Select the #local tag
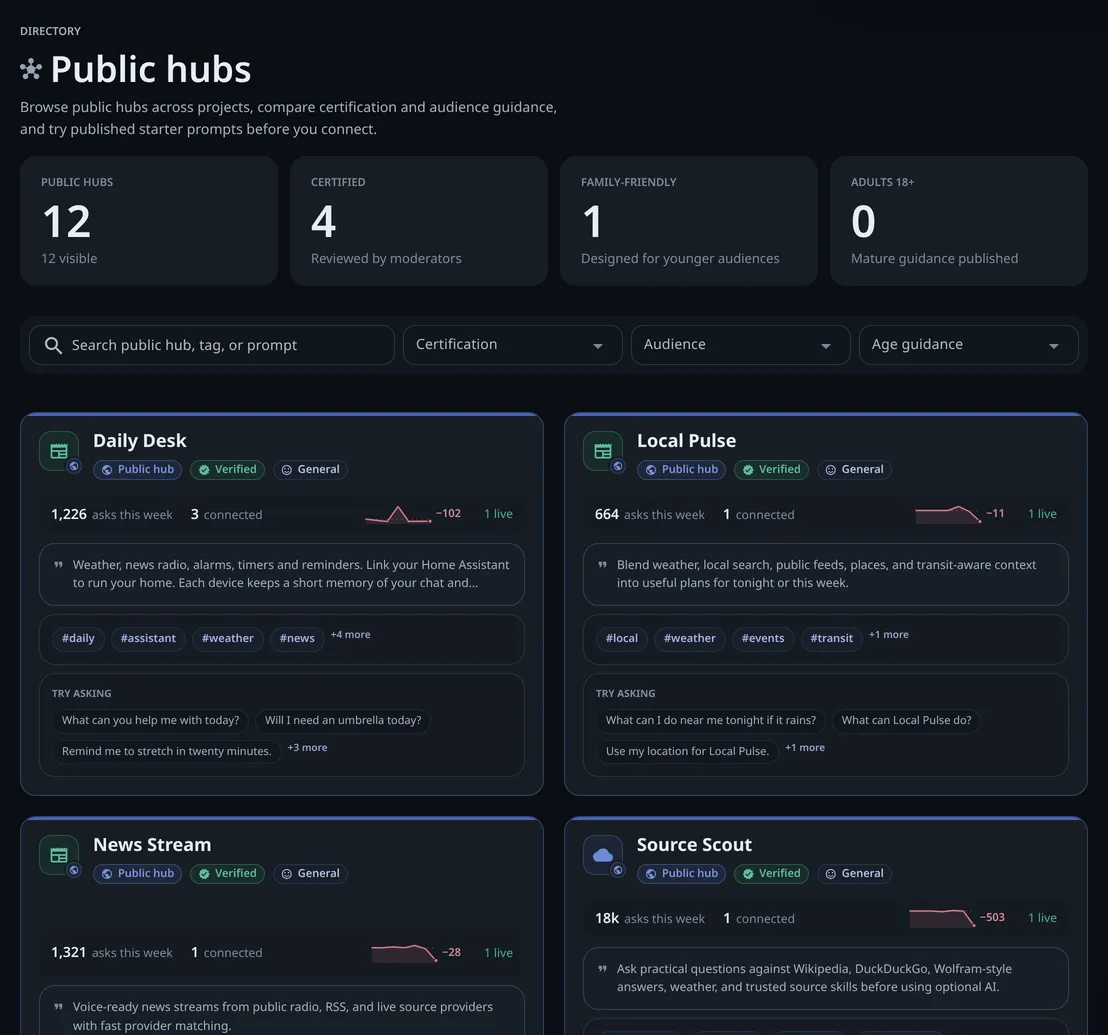 coord(622,639)
